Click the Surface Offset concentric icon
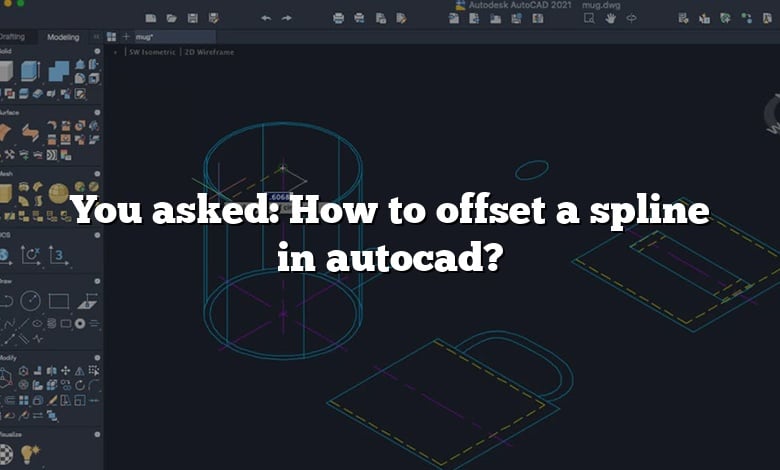780x470 pixels. point(51,155)
